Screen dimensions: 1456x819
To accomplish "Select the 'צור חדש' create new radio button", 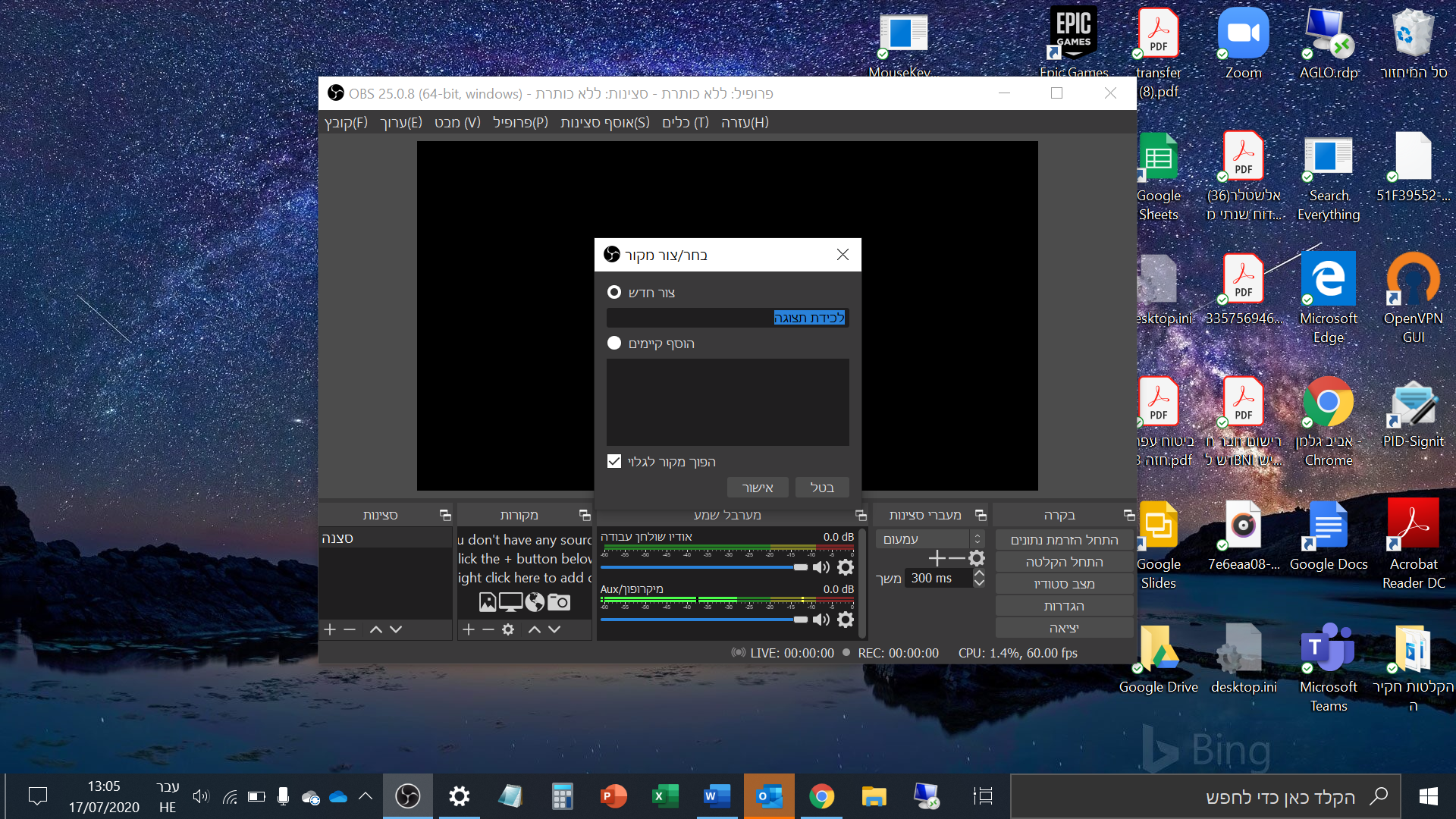I will point(614,292).
